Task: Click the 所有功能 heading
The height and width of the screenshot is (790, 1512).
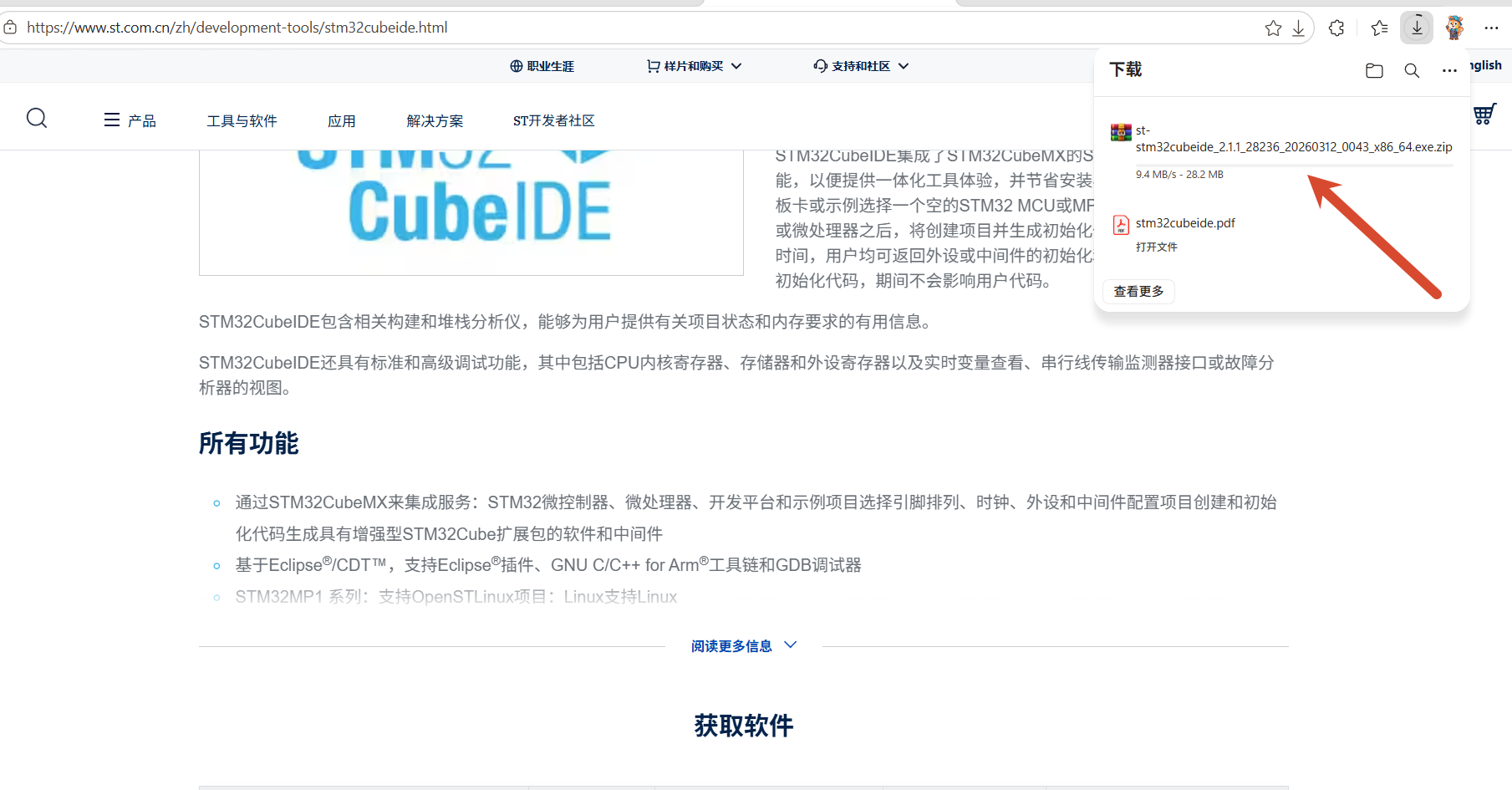Action: (x=249, y=443)
